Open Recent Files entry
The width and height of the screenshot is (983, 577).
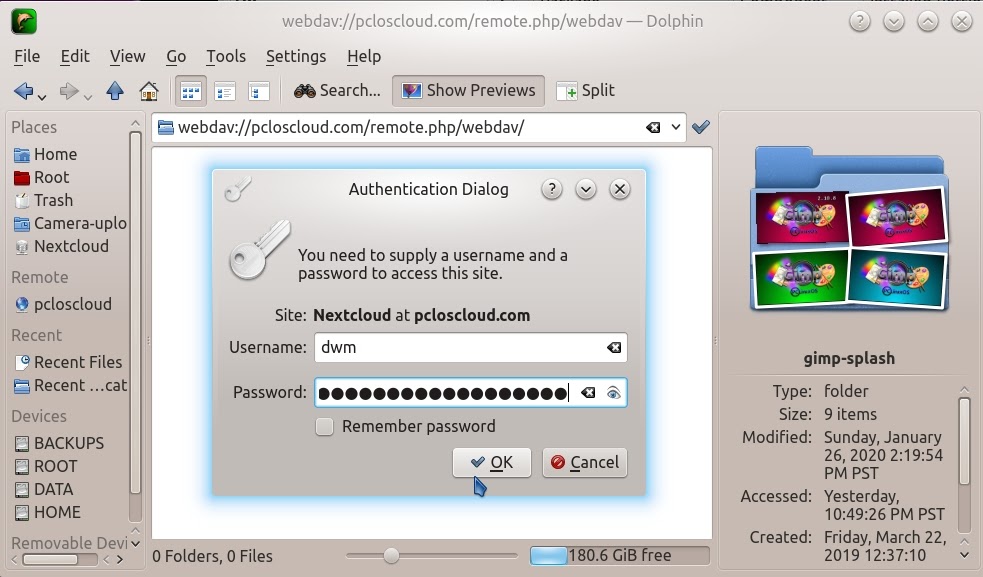click(x=70, y=363)
